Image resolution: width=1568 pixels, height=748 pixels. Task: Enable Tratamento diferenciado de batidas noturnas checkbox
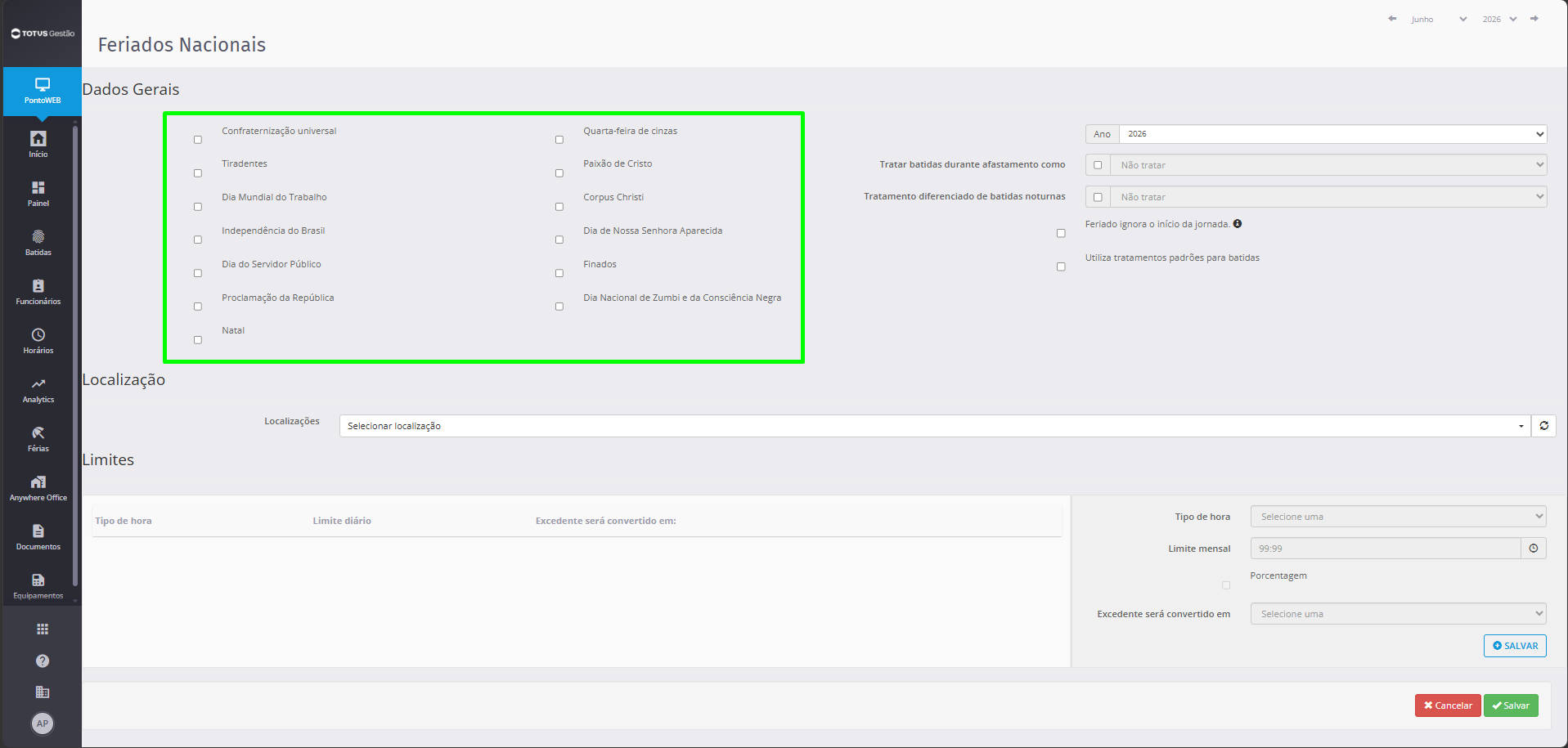click(x=1098, y=197)
